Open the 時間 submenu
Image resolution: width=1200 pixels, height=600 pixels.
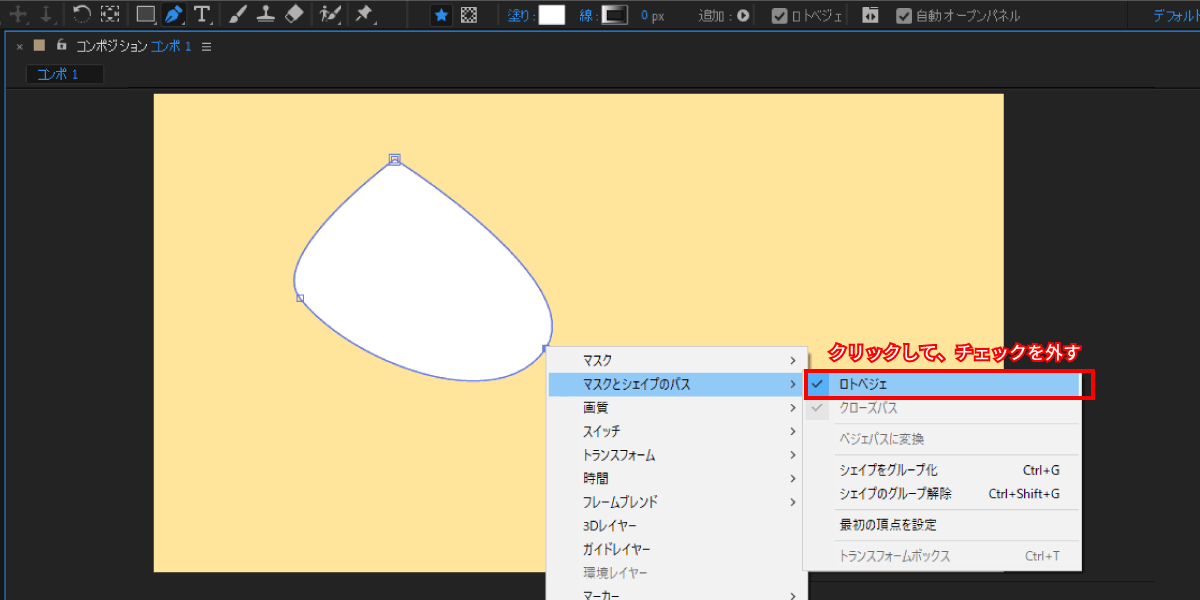point(676,479)
